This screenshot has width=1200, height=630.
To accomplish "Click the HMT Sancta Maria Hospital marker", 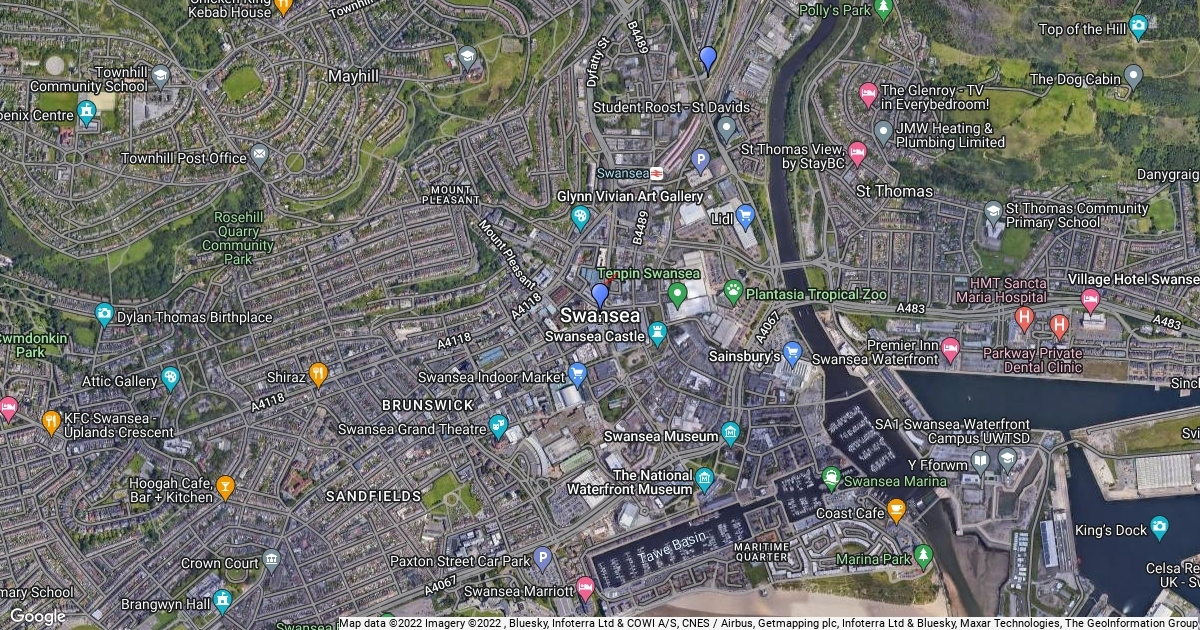I will [x=1024, y=319].
